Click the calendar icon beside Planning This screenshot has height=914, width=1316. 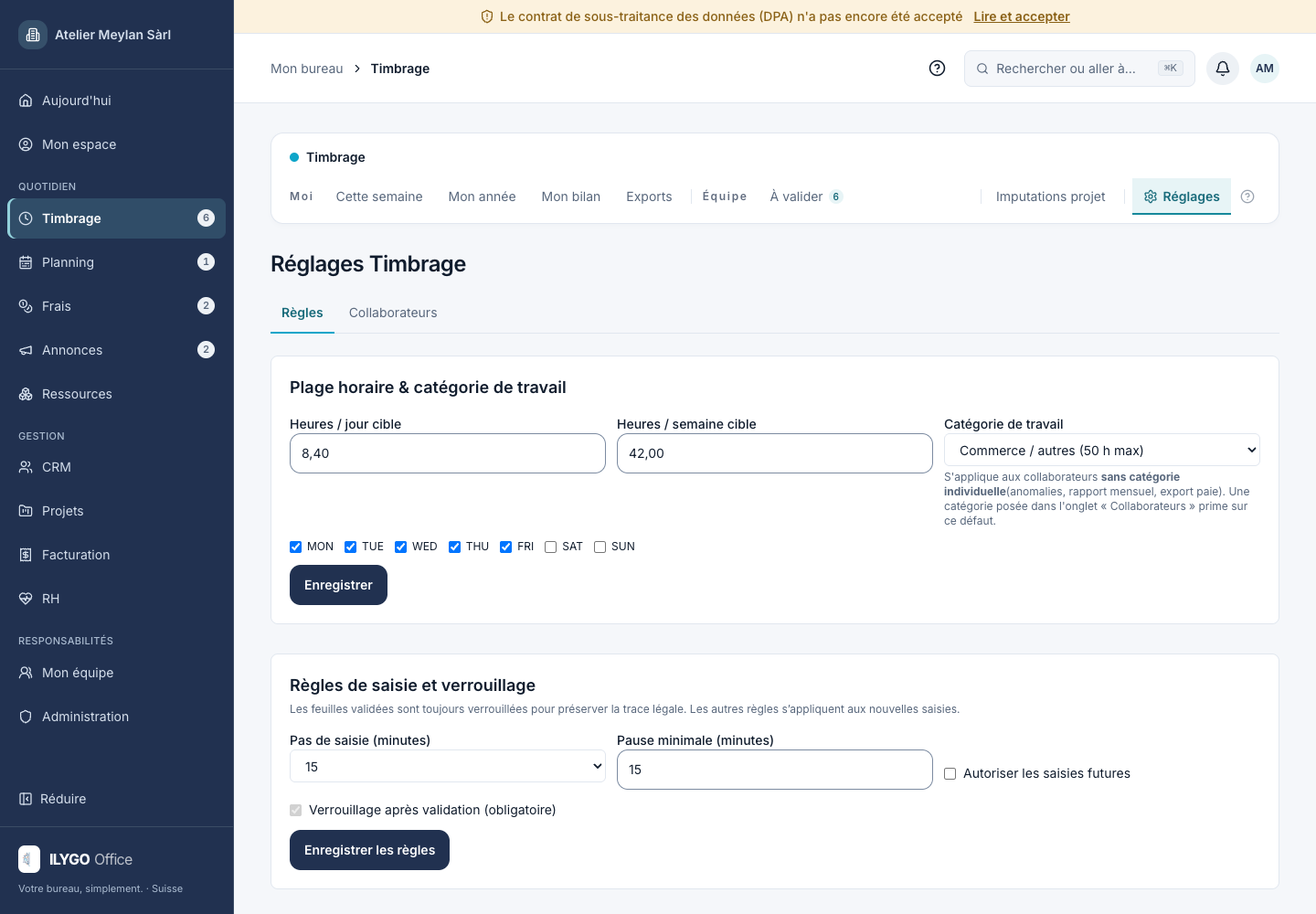click(26, 262)
